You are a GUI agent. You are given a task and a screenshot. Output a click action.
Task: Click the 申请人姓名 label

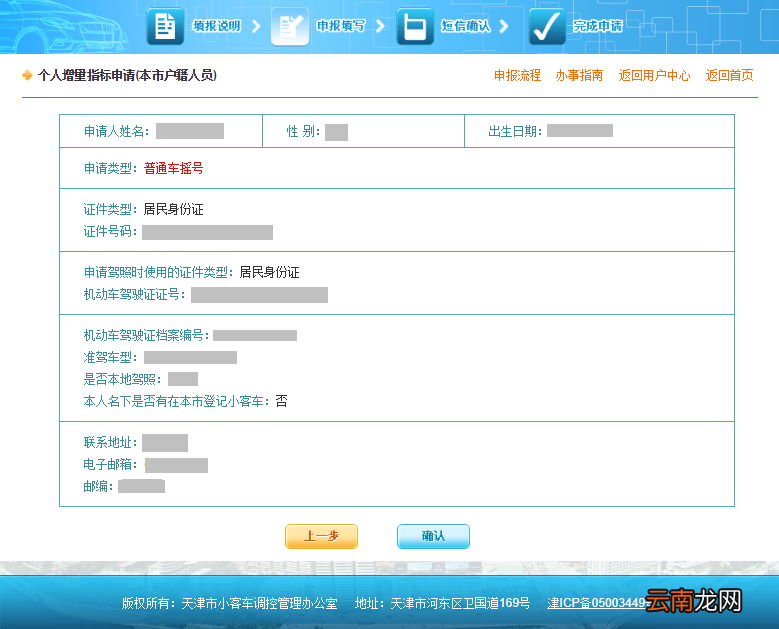point(116,131)
